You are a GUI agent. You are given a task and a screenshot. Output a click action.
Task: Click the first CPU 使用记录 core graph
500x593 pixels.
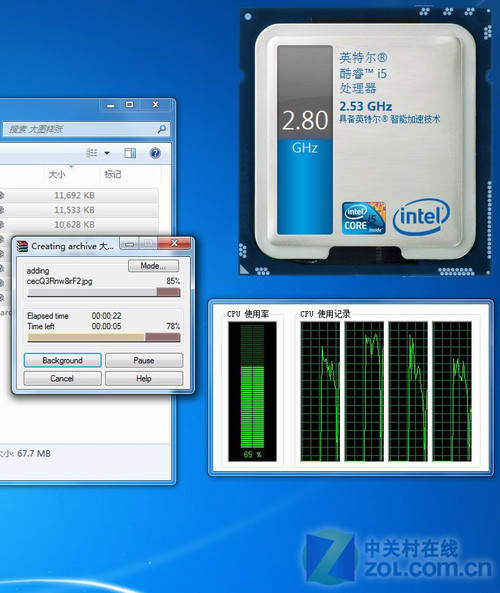(x=320, y=391)
